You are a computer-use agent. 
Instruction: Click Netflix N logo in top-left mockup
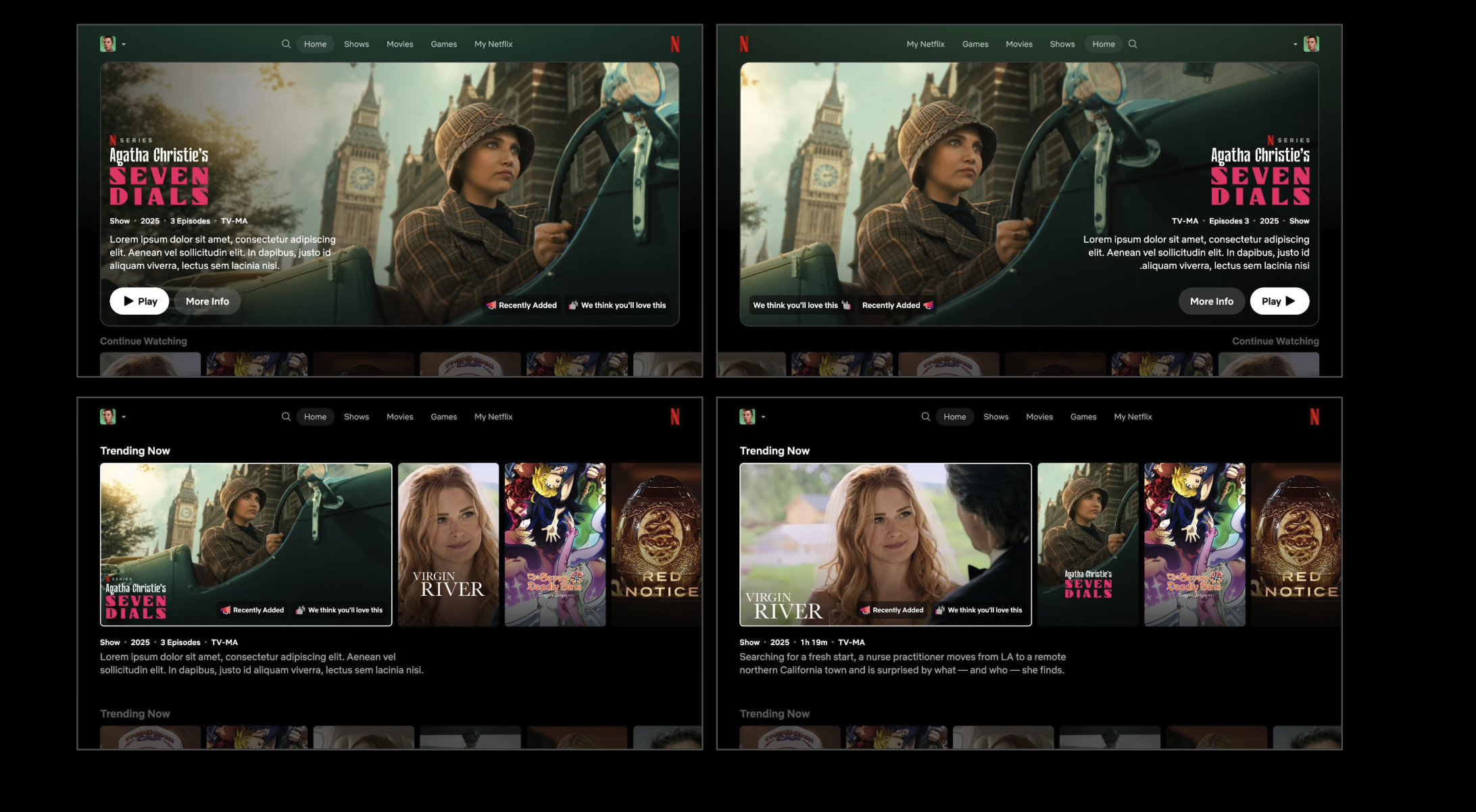(674, 44)
